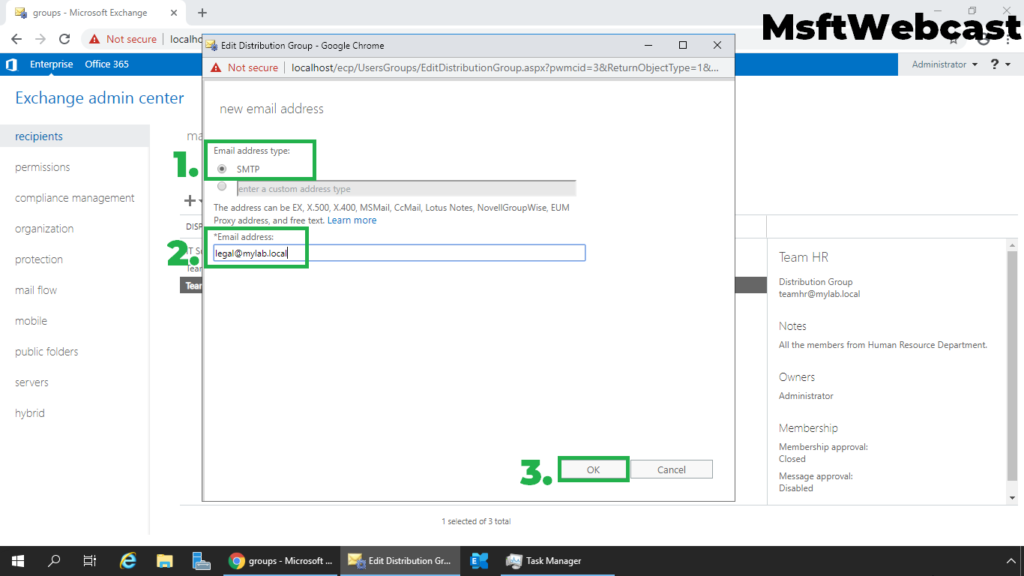Open public folders in sidebar
Image resolution: width=1024 pixels, height=576 pixels.
(x=46, y=351)
